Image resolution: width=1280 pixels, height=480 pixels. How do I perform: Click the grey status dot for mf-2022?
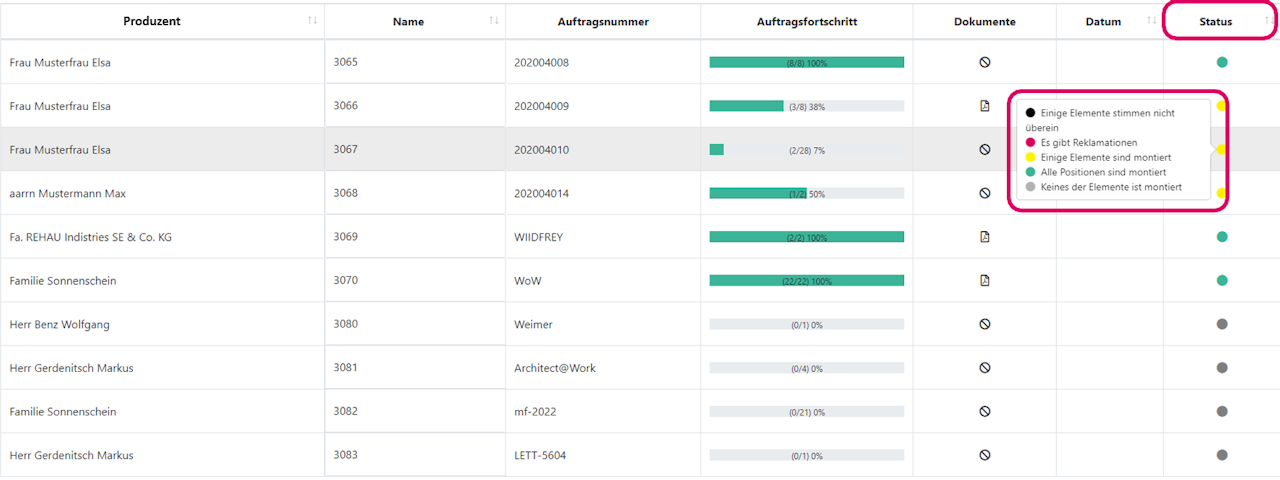point(1221,411)
